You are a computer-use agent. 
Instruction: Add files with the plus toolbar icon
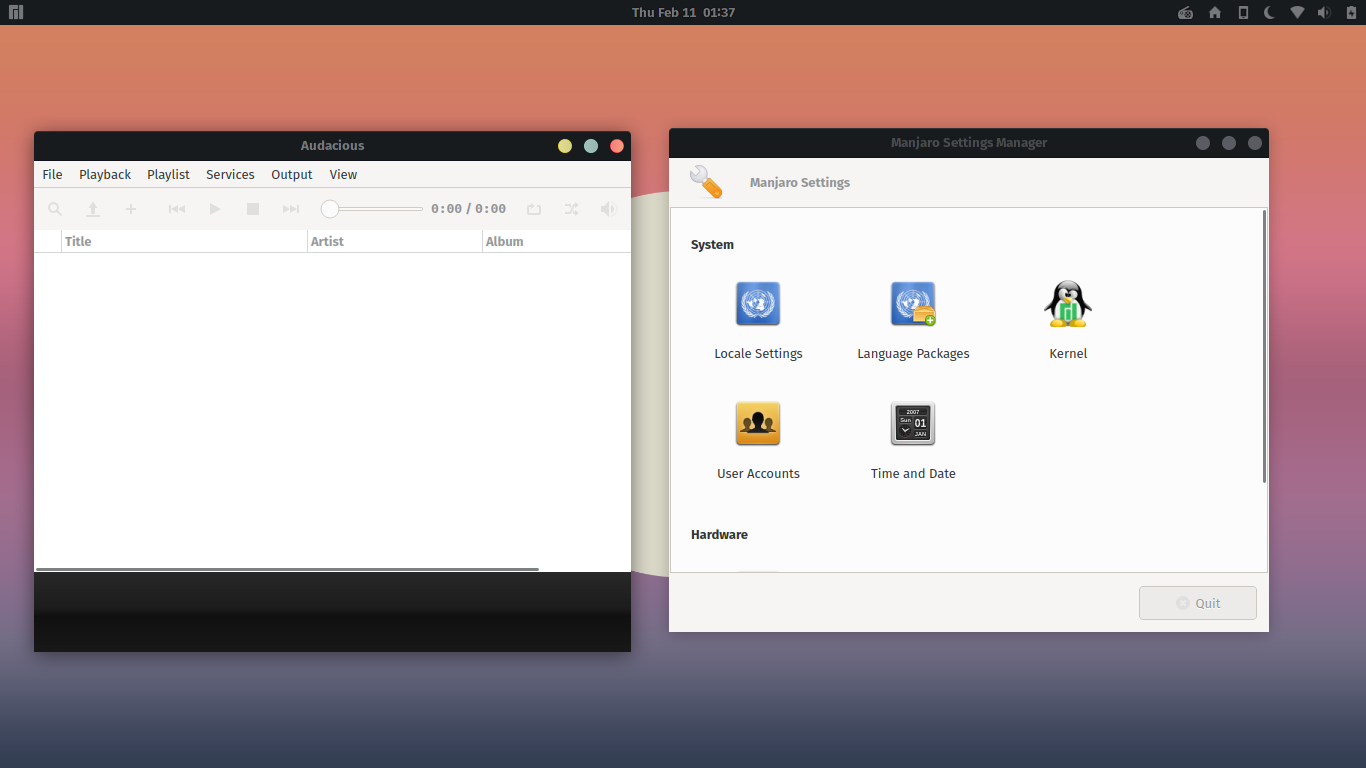[131, 209]
